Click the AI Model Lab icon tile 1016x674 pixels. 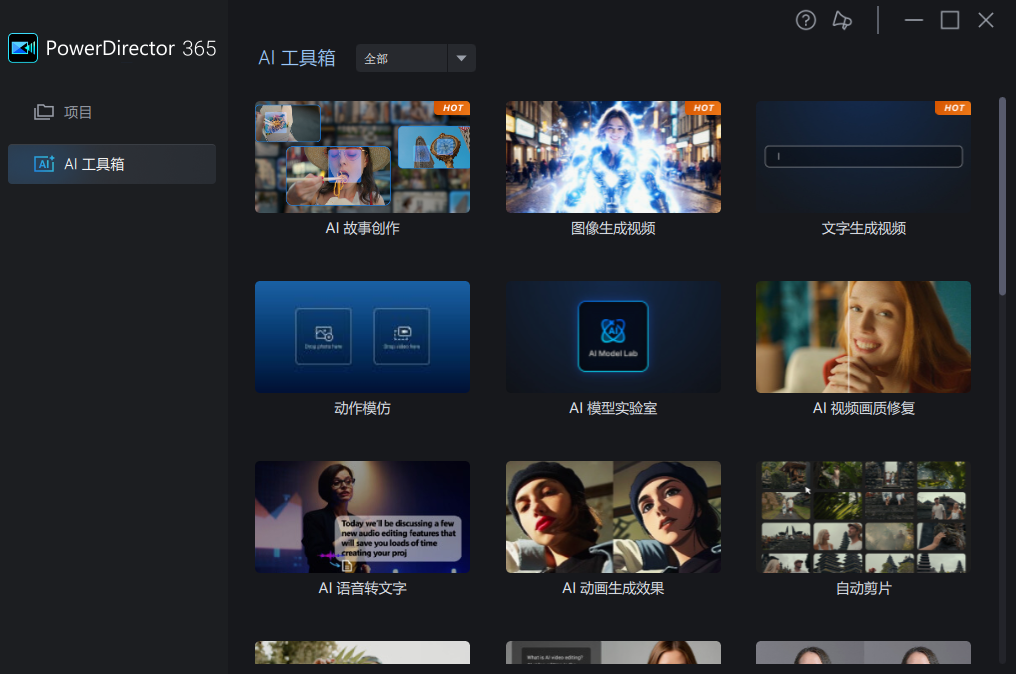613,336
